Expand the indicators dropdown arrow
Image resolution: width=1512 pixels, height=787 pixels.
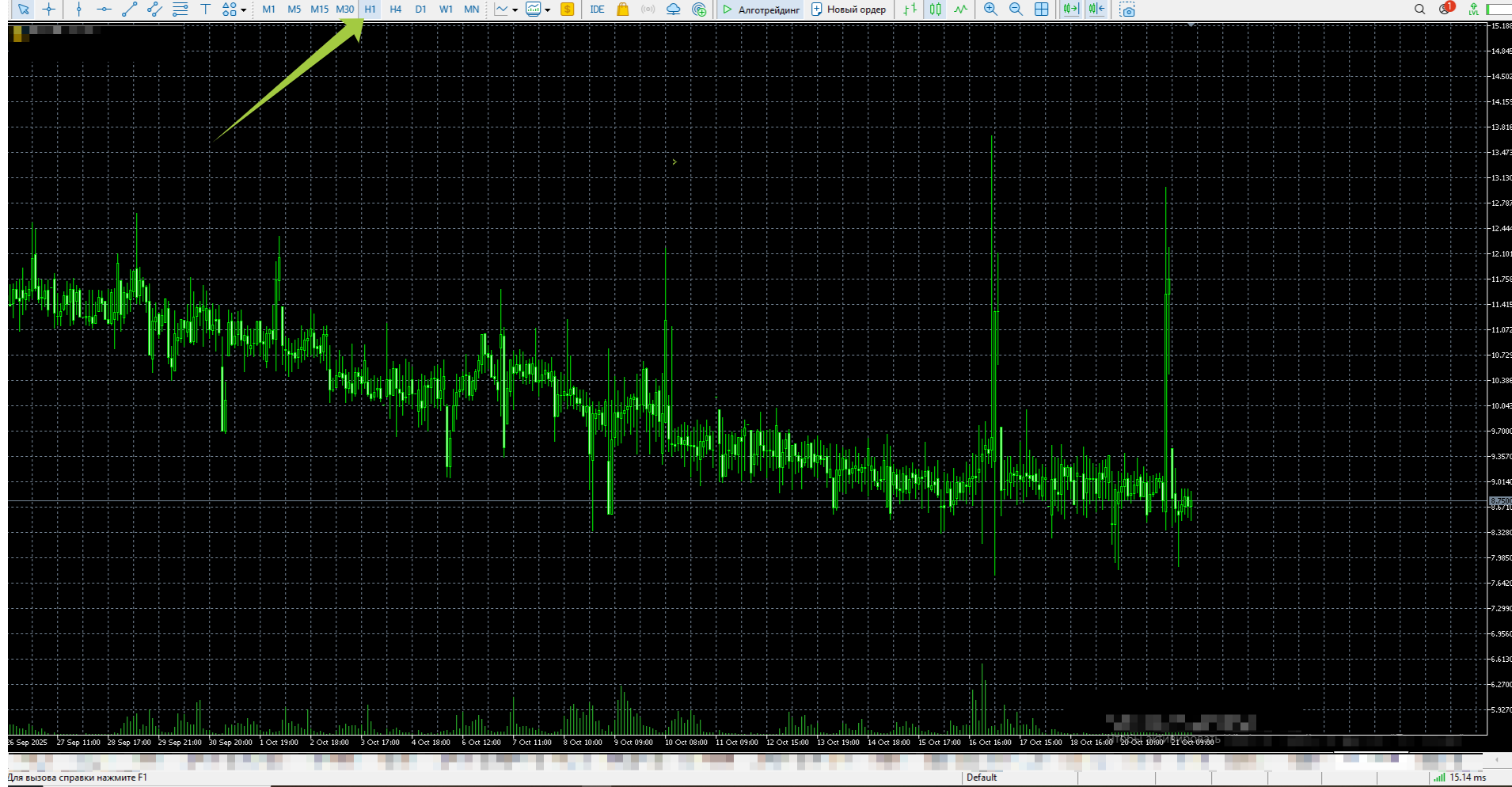click(547, 10)
